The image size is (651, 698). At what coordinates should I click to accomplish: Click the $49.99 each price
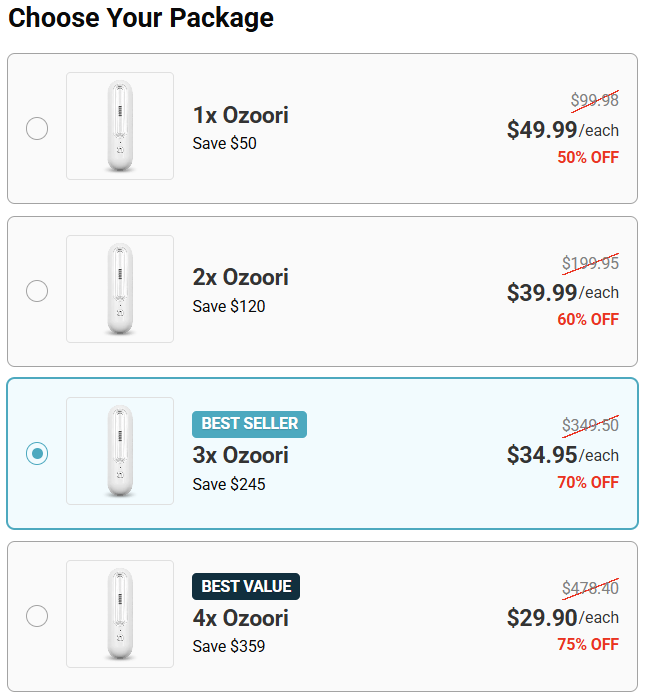562,130
